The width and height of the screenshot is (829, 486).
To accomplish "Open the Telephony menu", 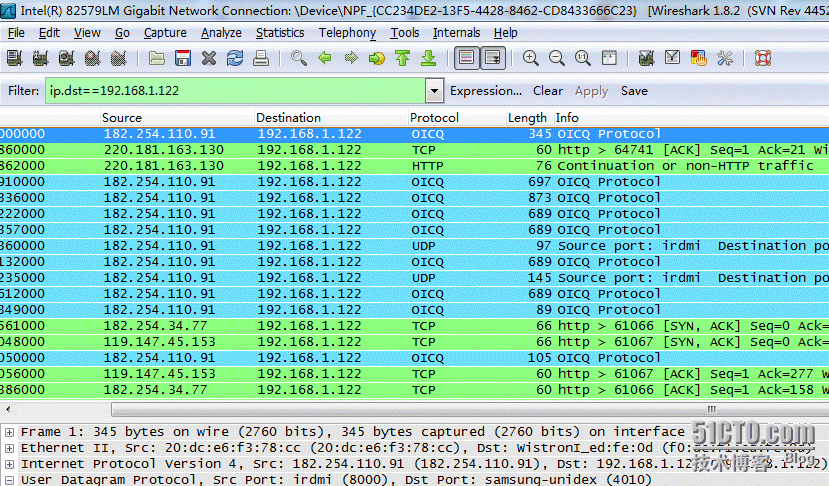I will tap(347, 33).
